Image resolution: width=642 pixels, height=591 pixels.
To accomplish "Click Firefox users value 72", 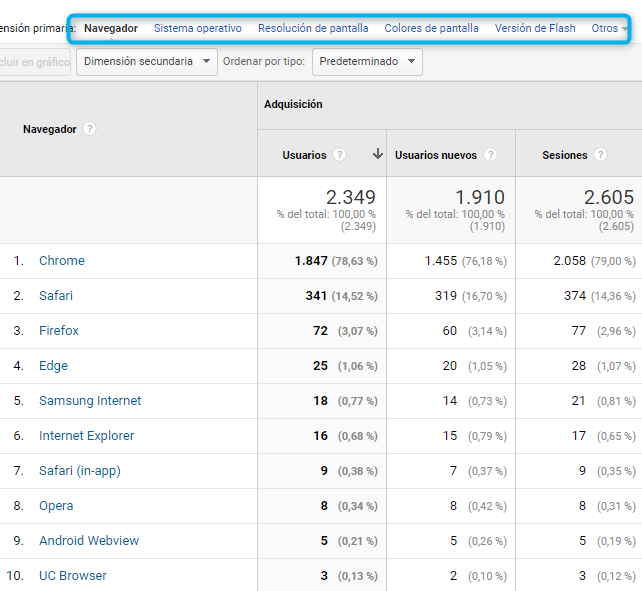I will 321,331.
